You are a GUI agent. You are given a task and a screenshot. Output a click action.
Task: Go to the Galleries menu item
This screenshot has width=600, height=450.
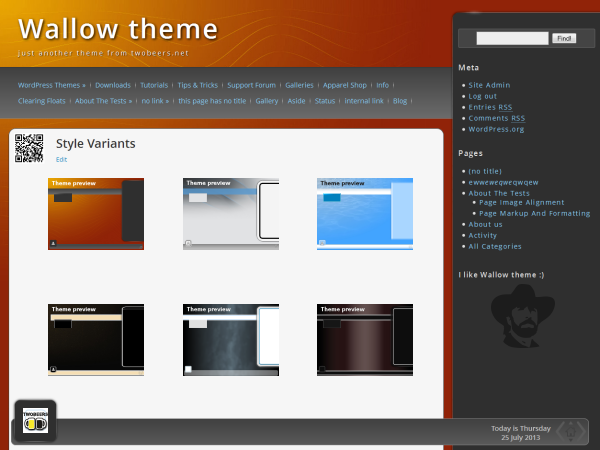[299, 86]
